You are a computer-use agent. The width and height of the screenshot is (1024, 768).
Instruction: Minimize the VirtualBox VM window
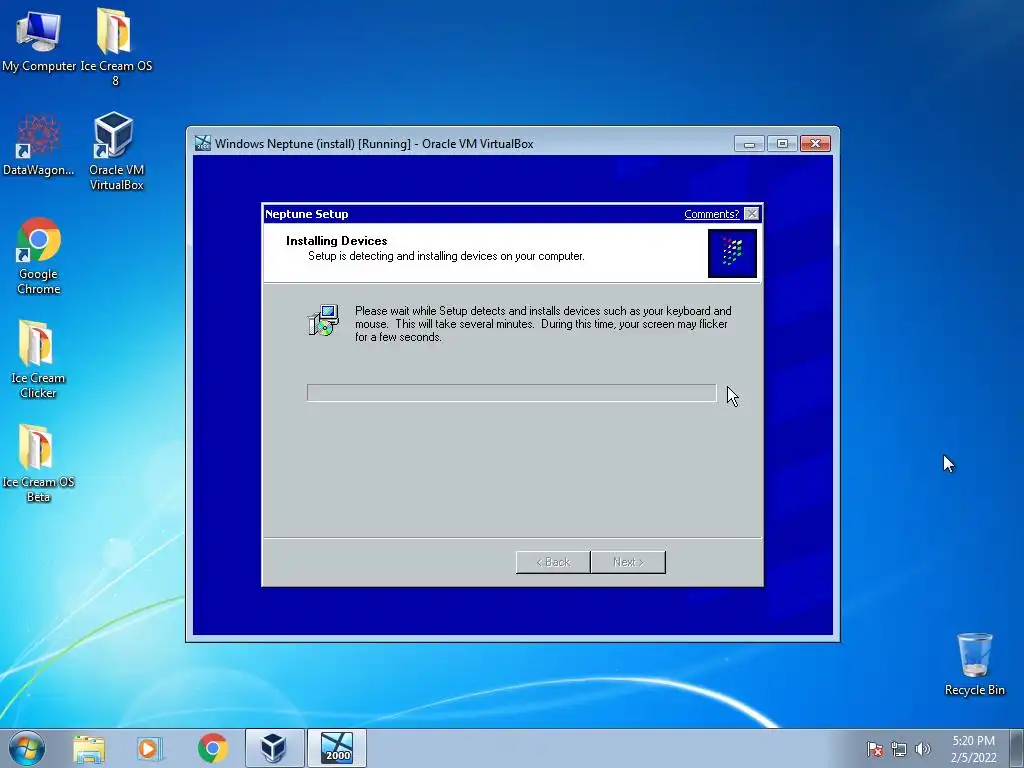coord(749,144)
